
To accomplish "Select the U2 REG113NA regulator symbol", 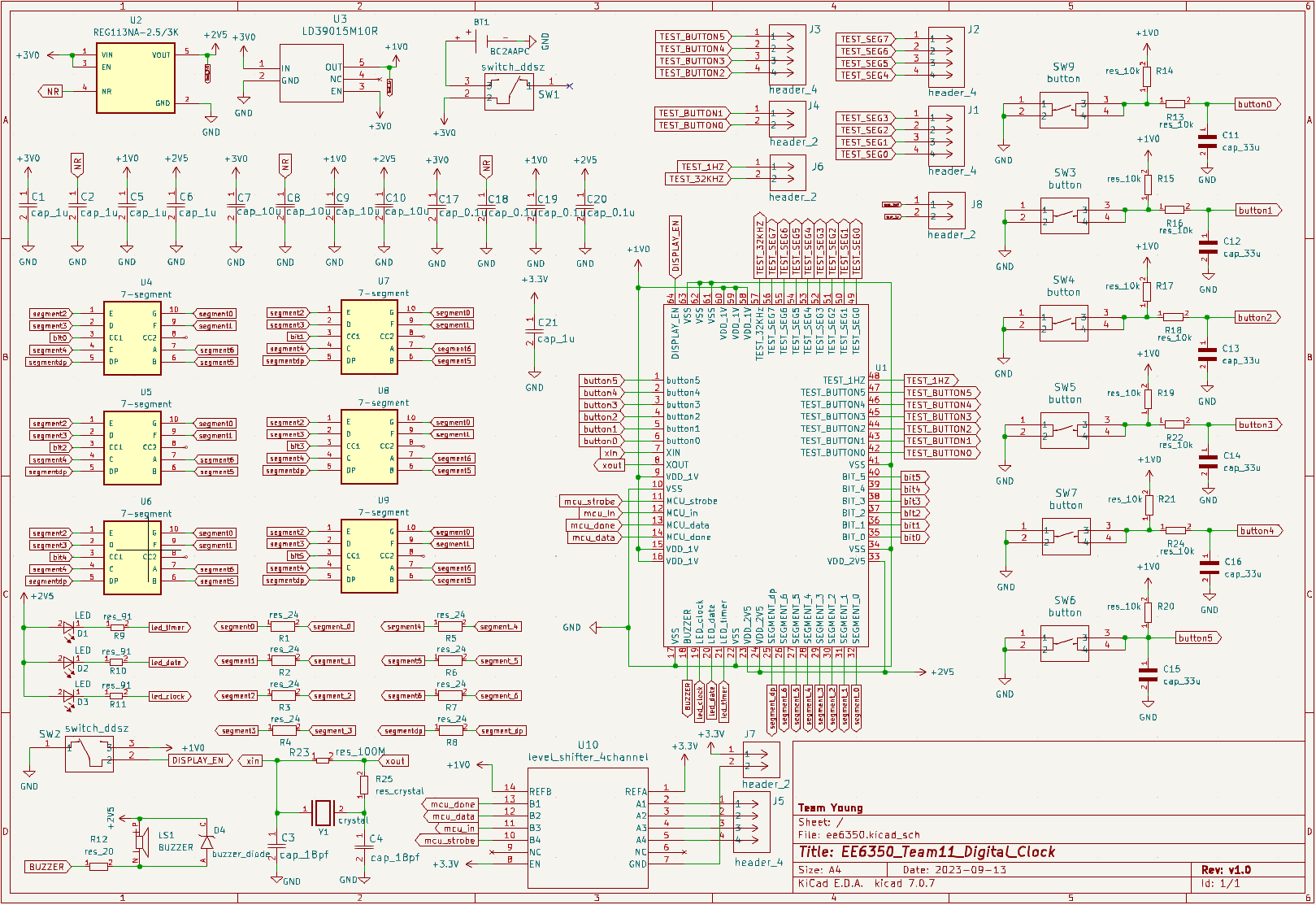I will point(135,78).
